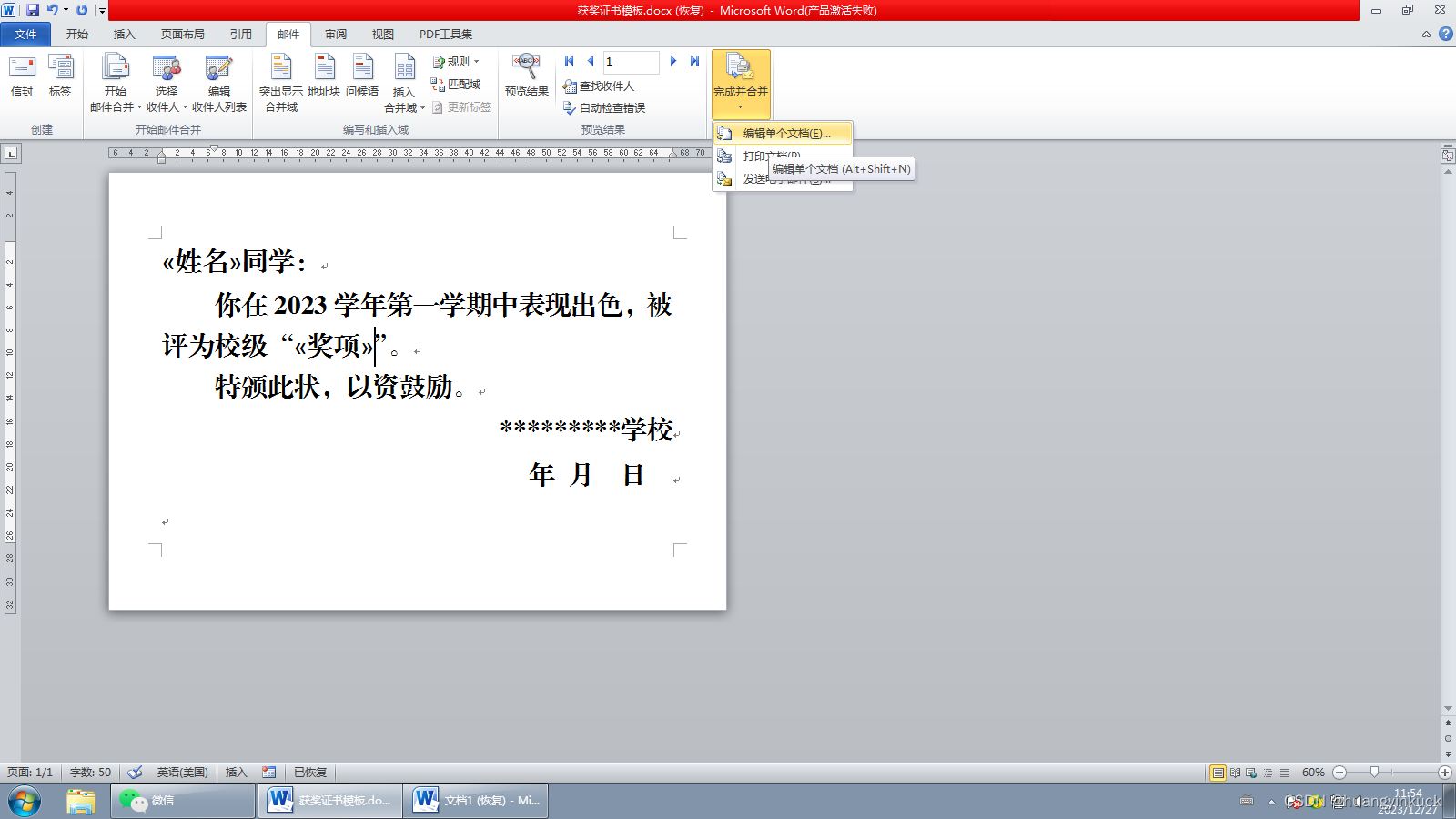This screenshot has height=819, width=1456.
Task: Click 编辑收件人列表 edit recipient list
Action: [x=218, y=83]
